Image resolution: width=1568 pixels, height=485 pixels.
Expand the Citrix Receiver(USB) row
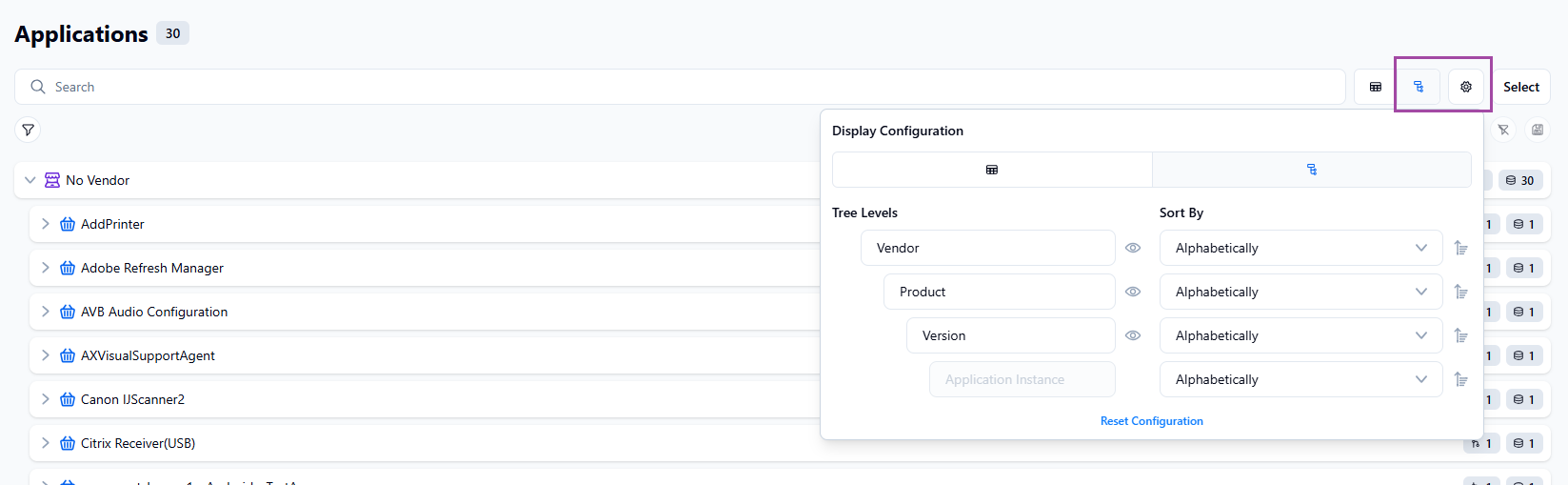coord(45,443)
